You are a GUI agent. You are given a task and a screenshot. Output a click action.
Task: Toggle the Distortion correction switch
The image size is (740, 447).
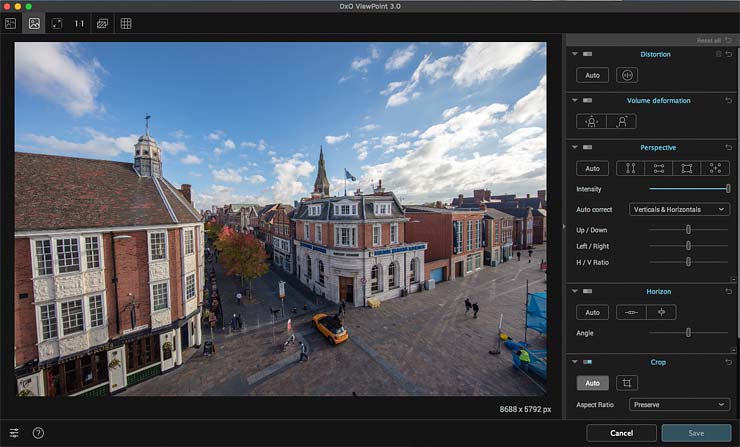[x=588, y=54]
